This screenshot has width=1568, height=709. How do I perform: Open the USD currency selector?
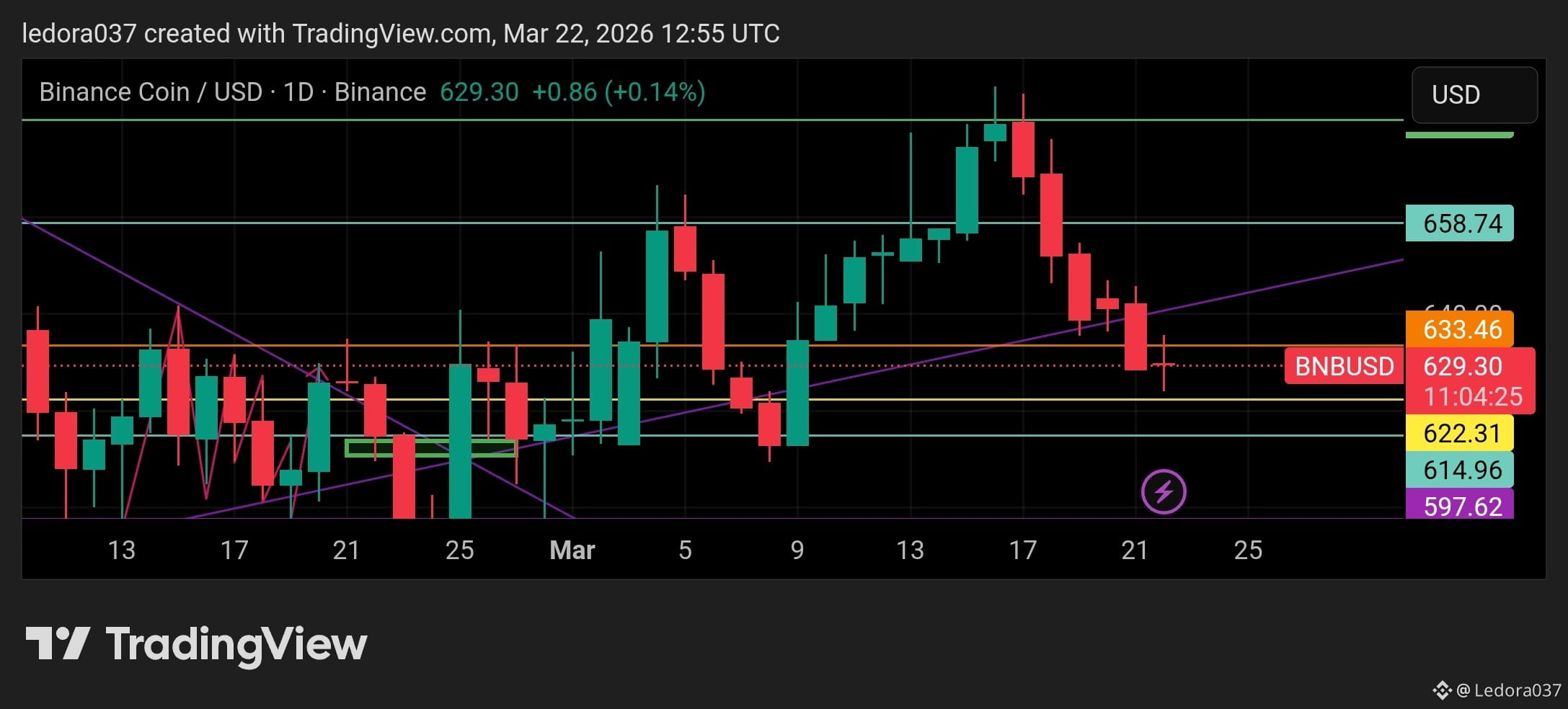point(1474,94)
